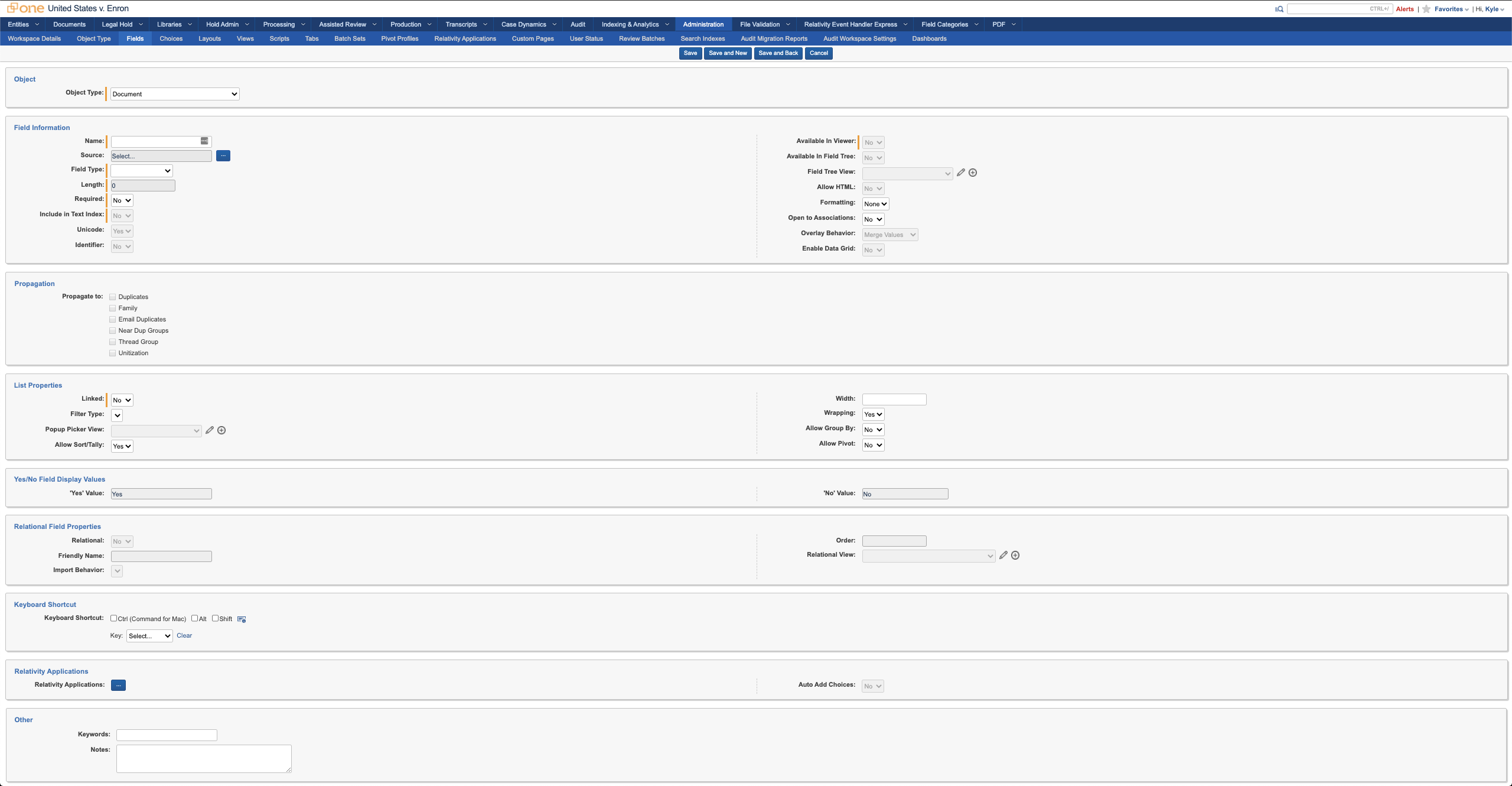Viewport: 1512px width, 786px height.
Task: Click the Cancel button
Action: (819, 53)
